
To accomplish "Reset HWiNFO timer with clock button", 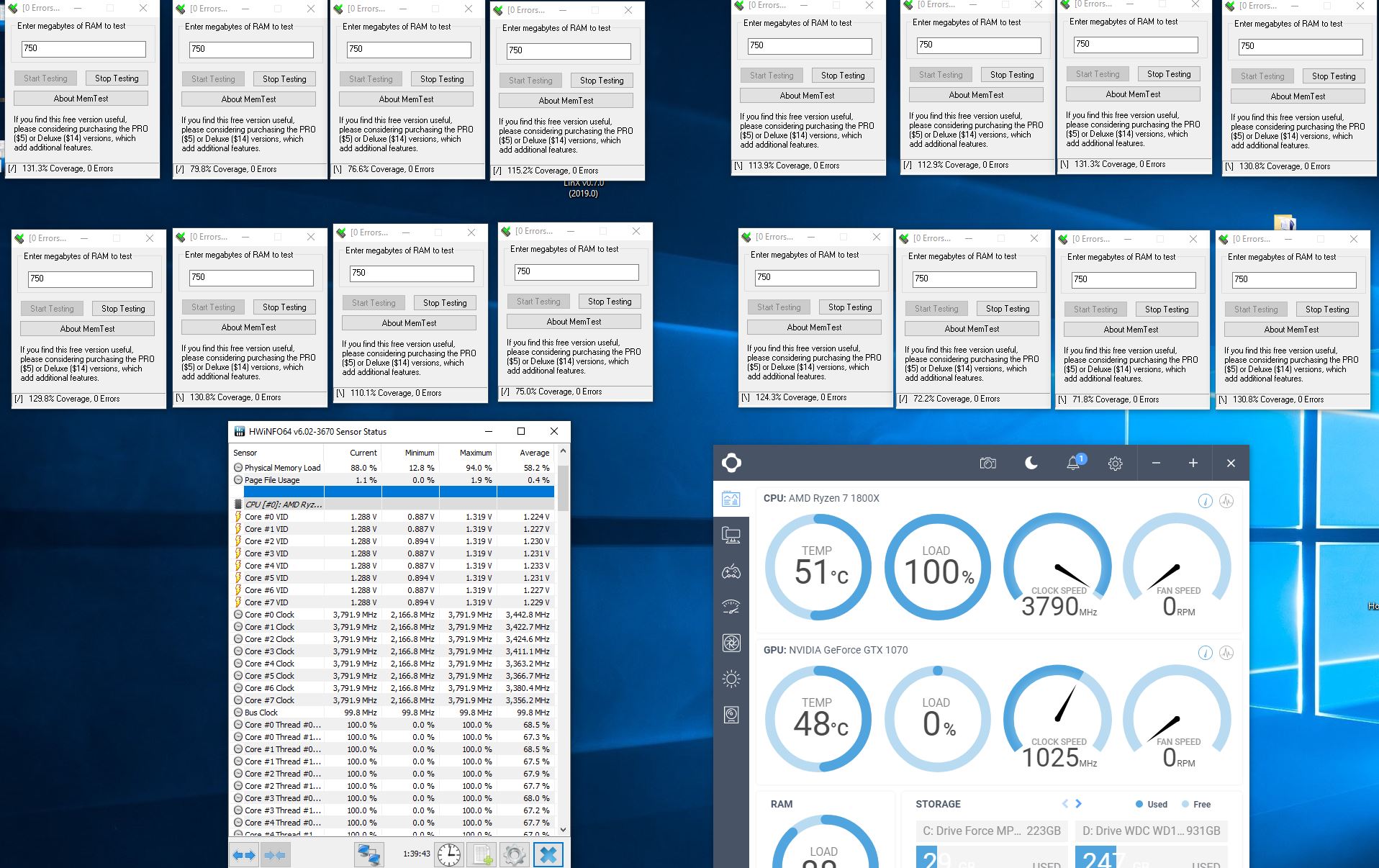I will click(x=449, y=855).
